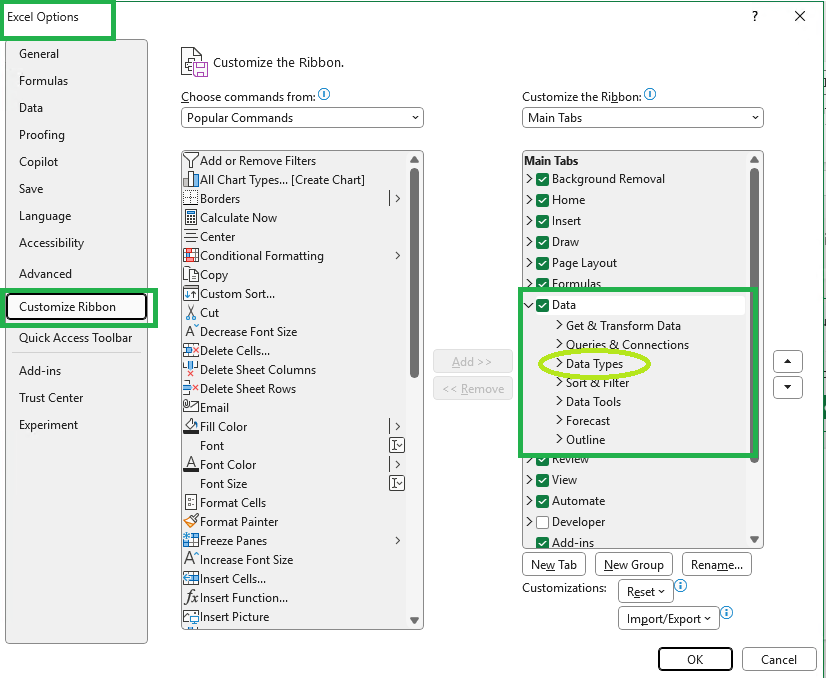Click the Rename... button
This screenshot has width=827, height=682.
(717, 564)
